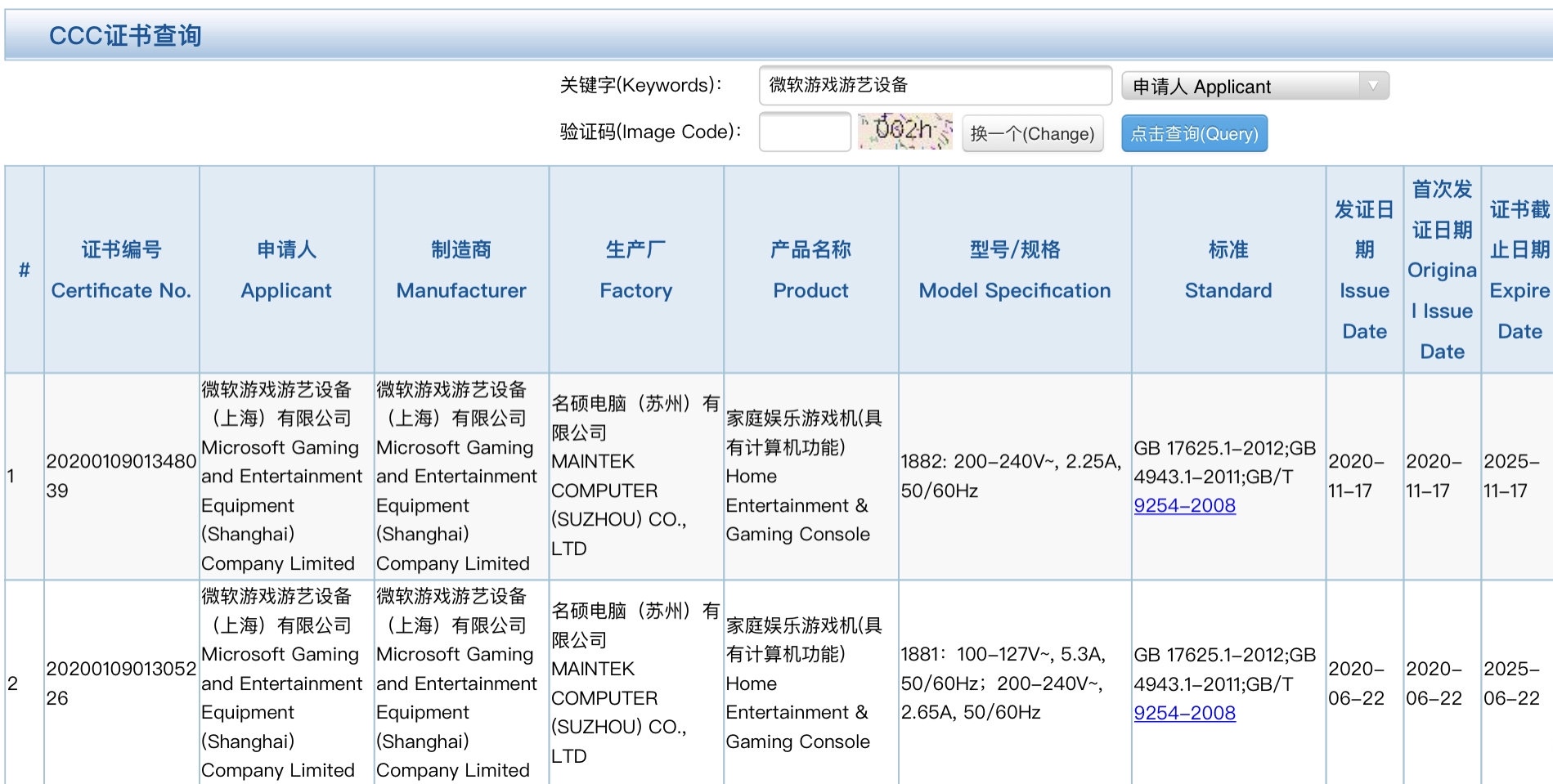Image resolution: width=1553 pixels, height=784 pixels.
Task: Click the Factory column header
Action: [635, 270]
